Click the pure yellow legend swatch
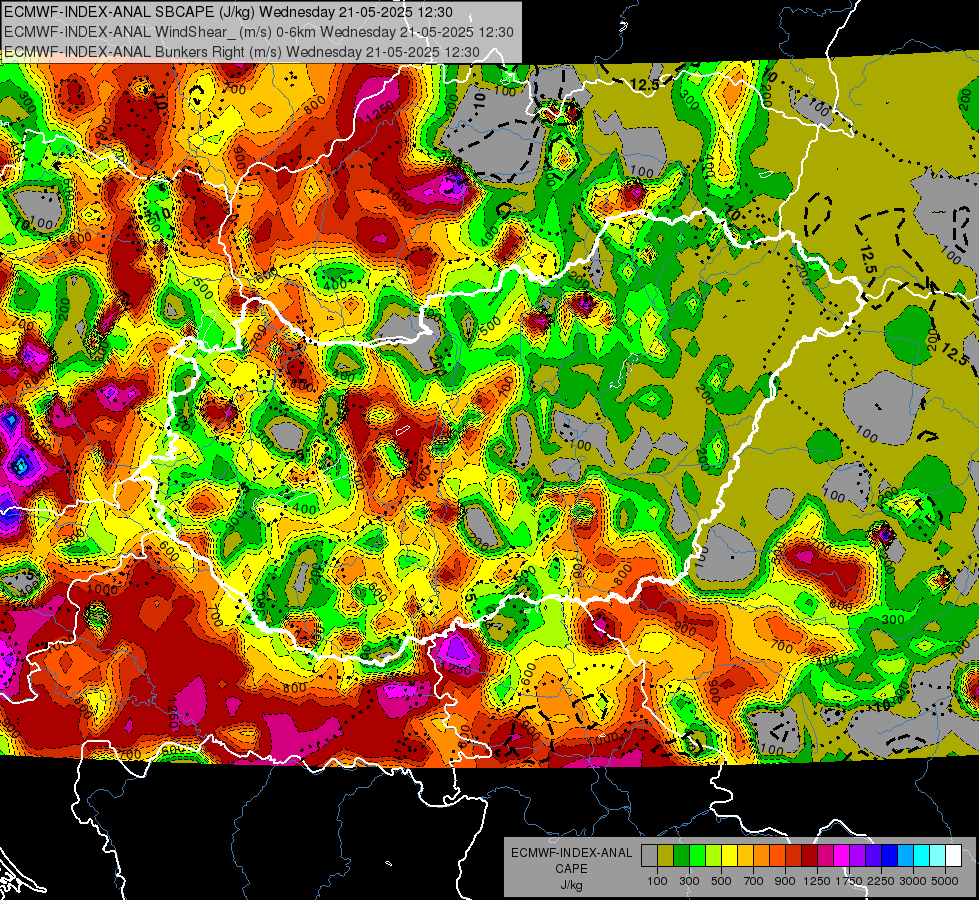Image resolution: width=979 pixels, height=900 pixels. [x=729, y=856]
